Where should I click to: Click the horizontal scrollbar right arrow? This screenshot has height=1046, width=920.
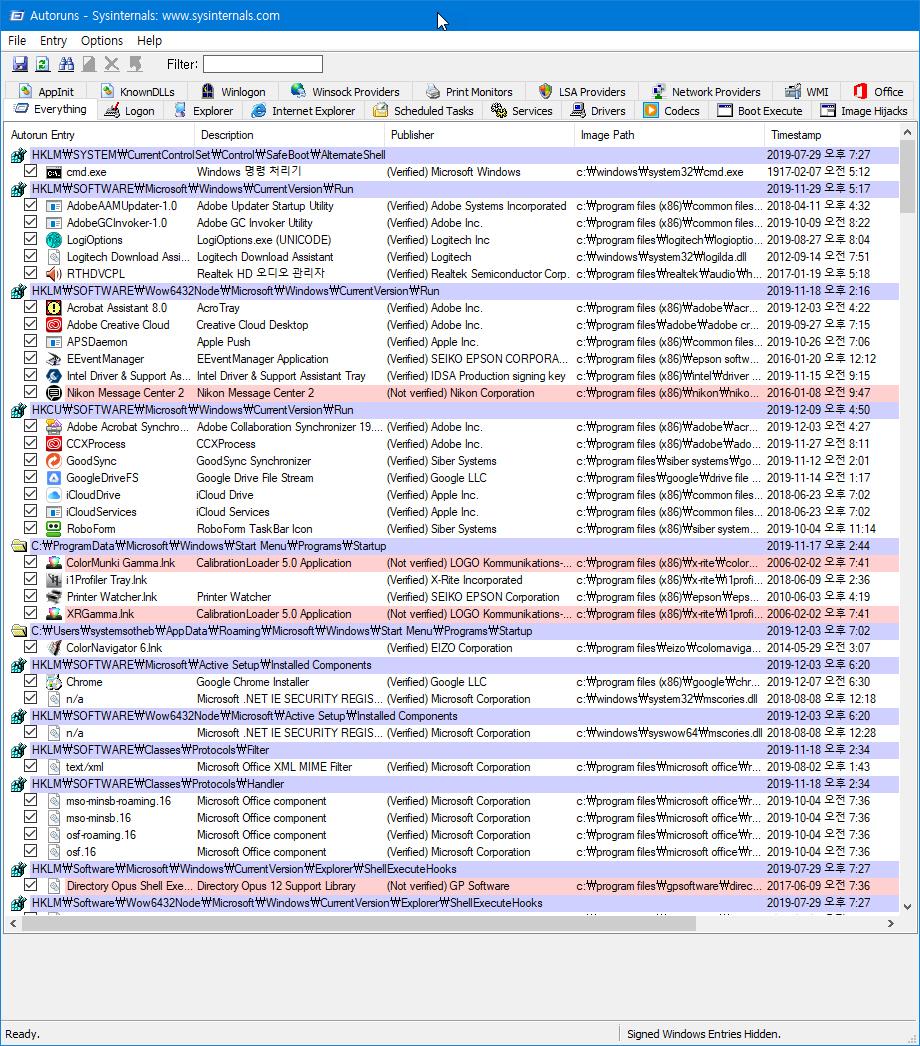pyautogui.click(x=891, y=924)
